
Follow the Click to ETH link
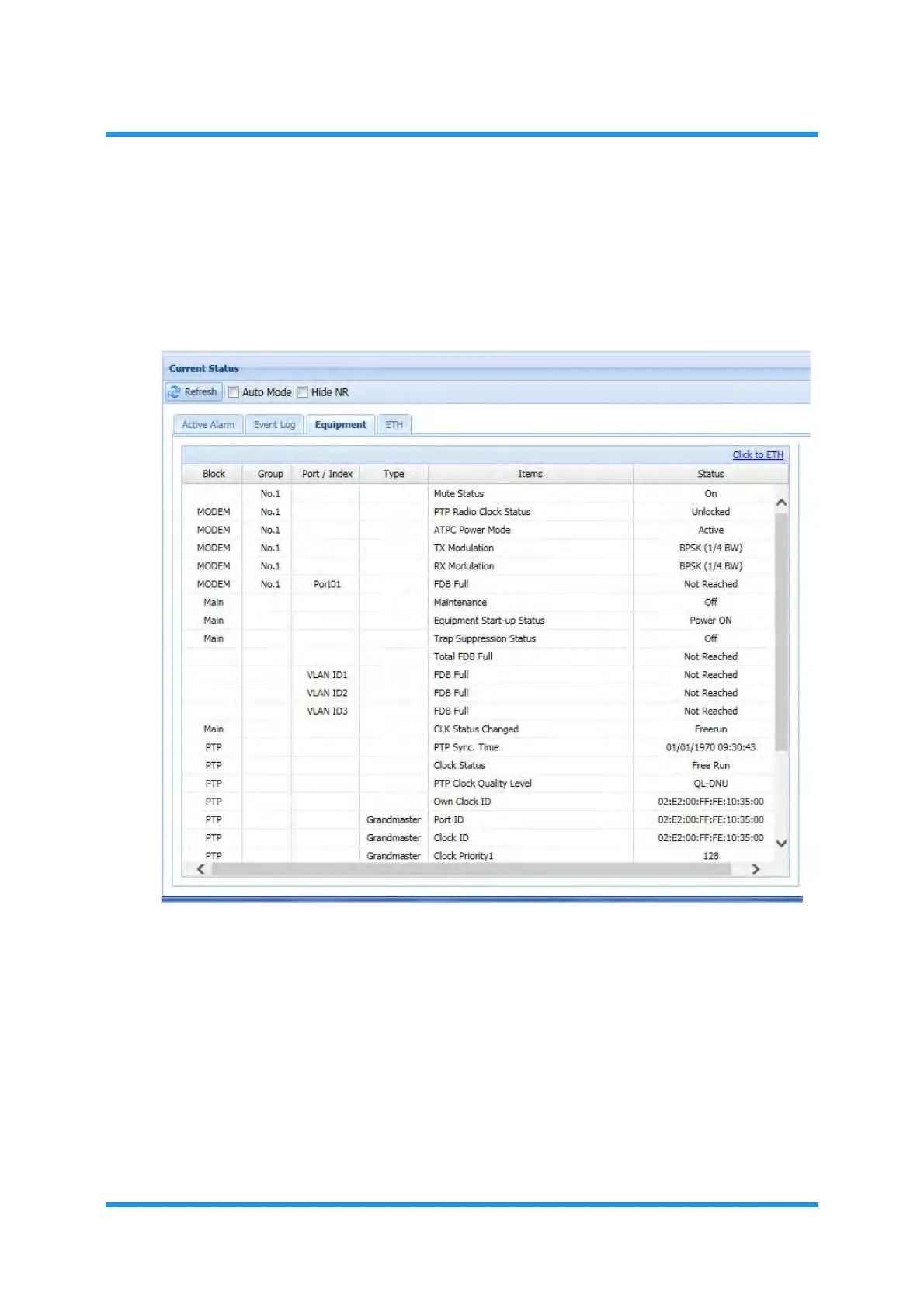758,455
